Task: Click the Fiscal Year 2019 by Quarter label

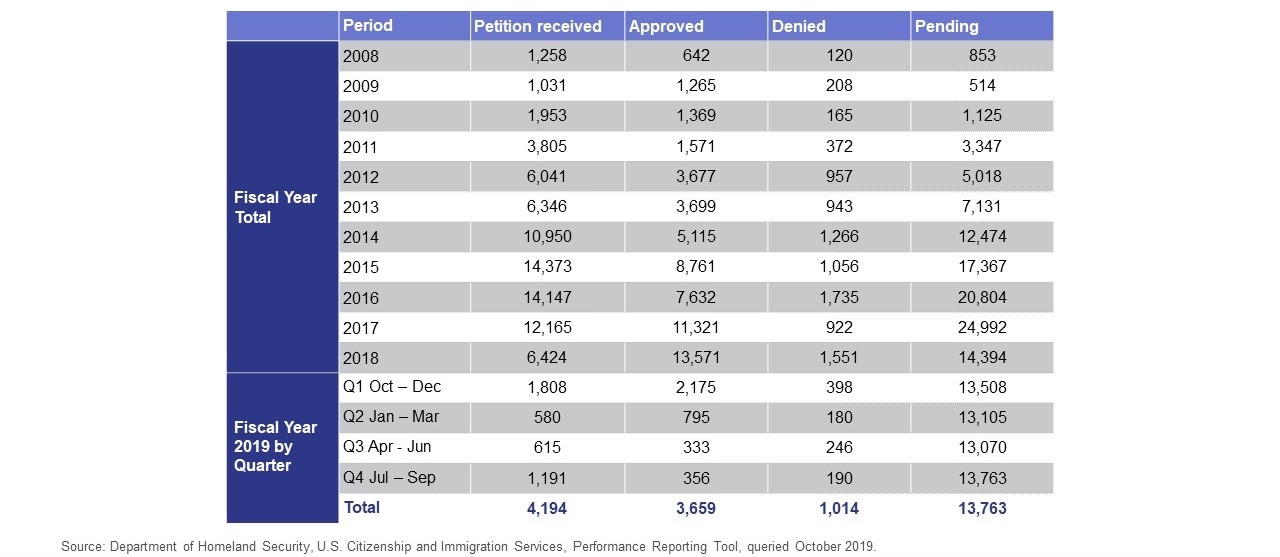Action: coord(276,446)
